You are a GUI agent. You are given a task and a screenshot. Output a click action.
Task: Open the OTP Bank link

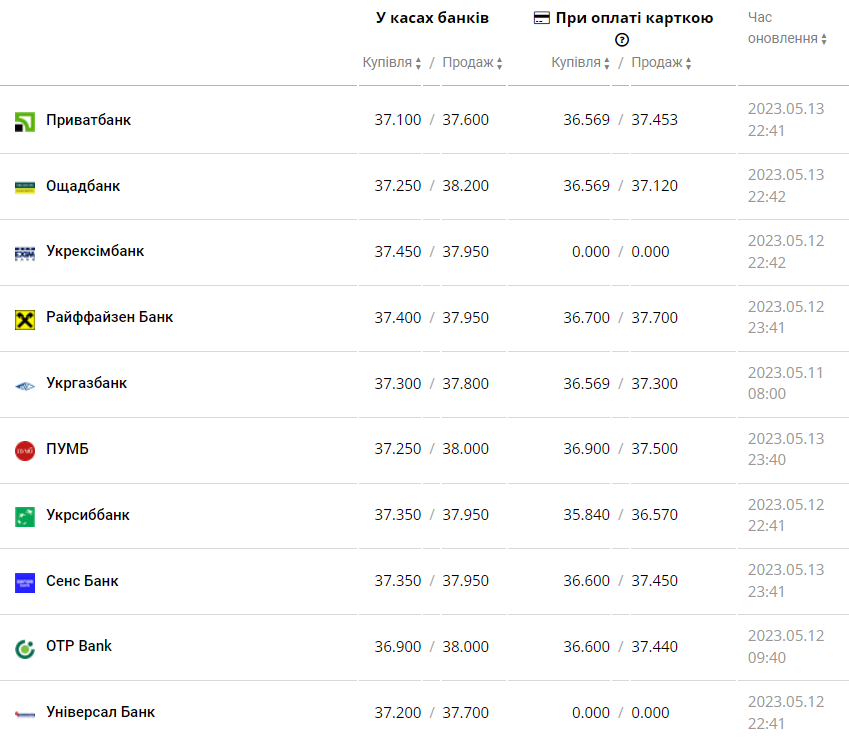click(79, 646)
